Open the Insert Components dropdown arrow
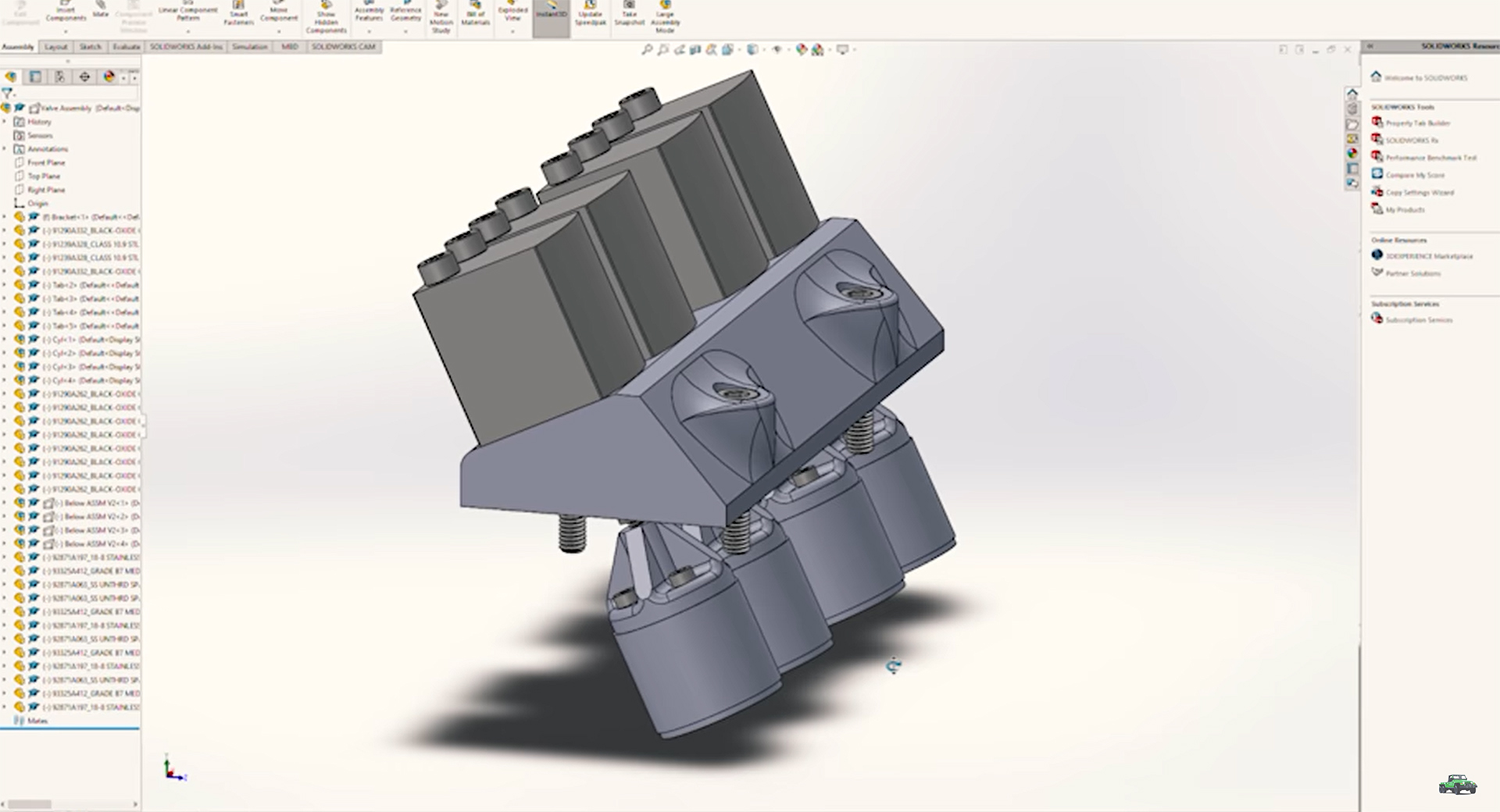 (x=66, y=32)
